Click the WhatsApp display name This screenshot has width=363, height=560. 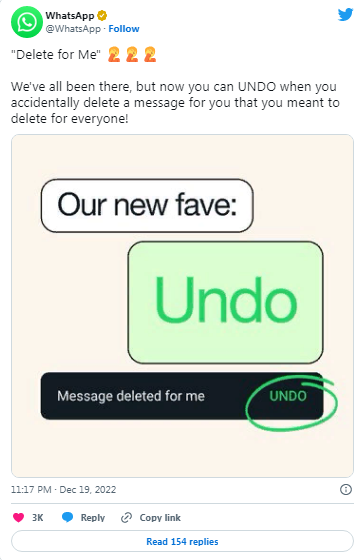coord(70,16)
